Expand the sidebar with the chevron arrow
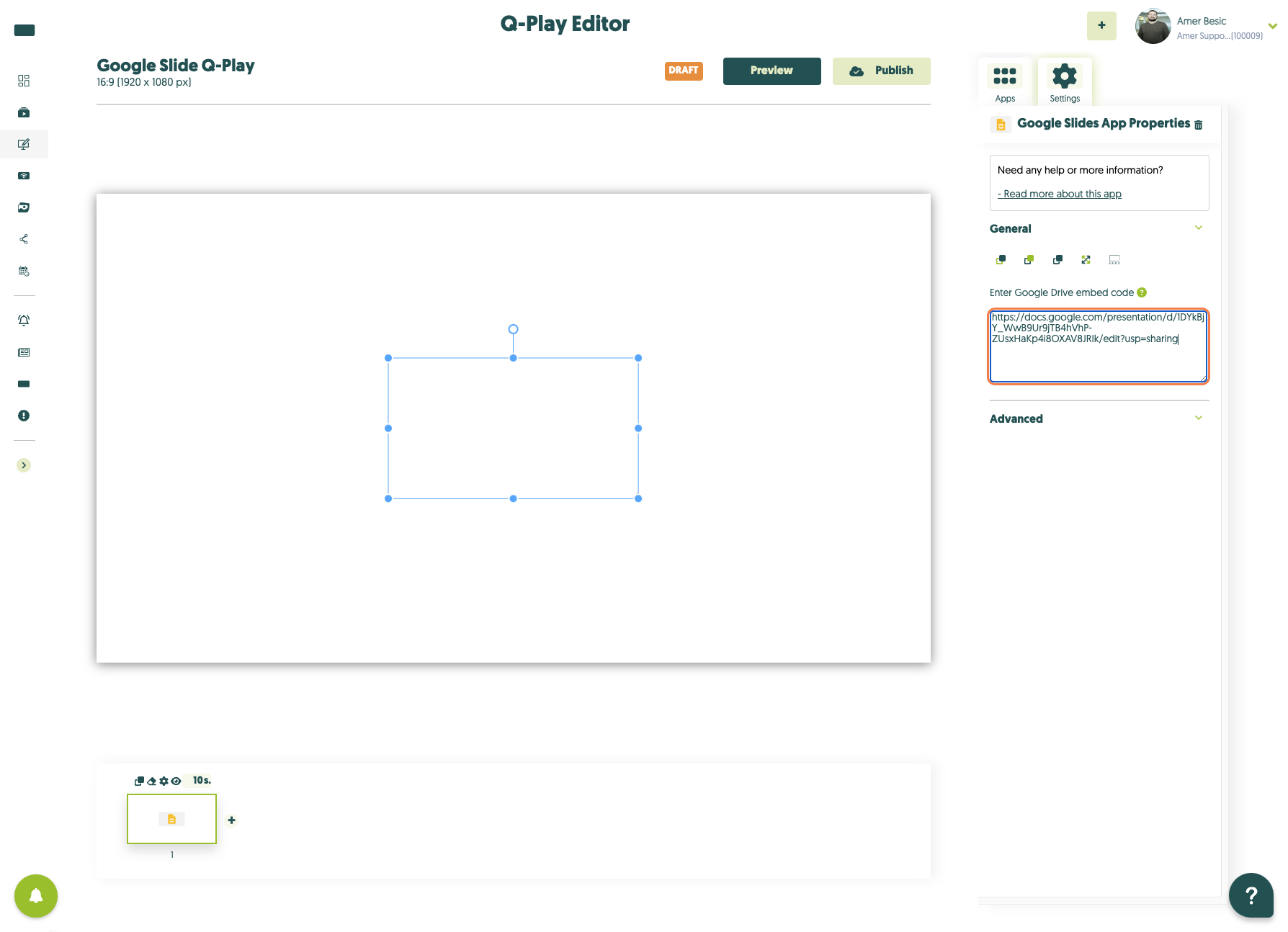The image size is (1288, 932). point(24,465)
